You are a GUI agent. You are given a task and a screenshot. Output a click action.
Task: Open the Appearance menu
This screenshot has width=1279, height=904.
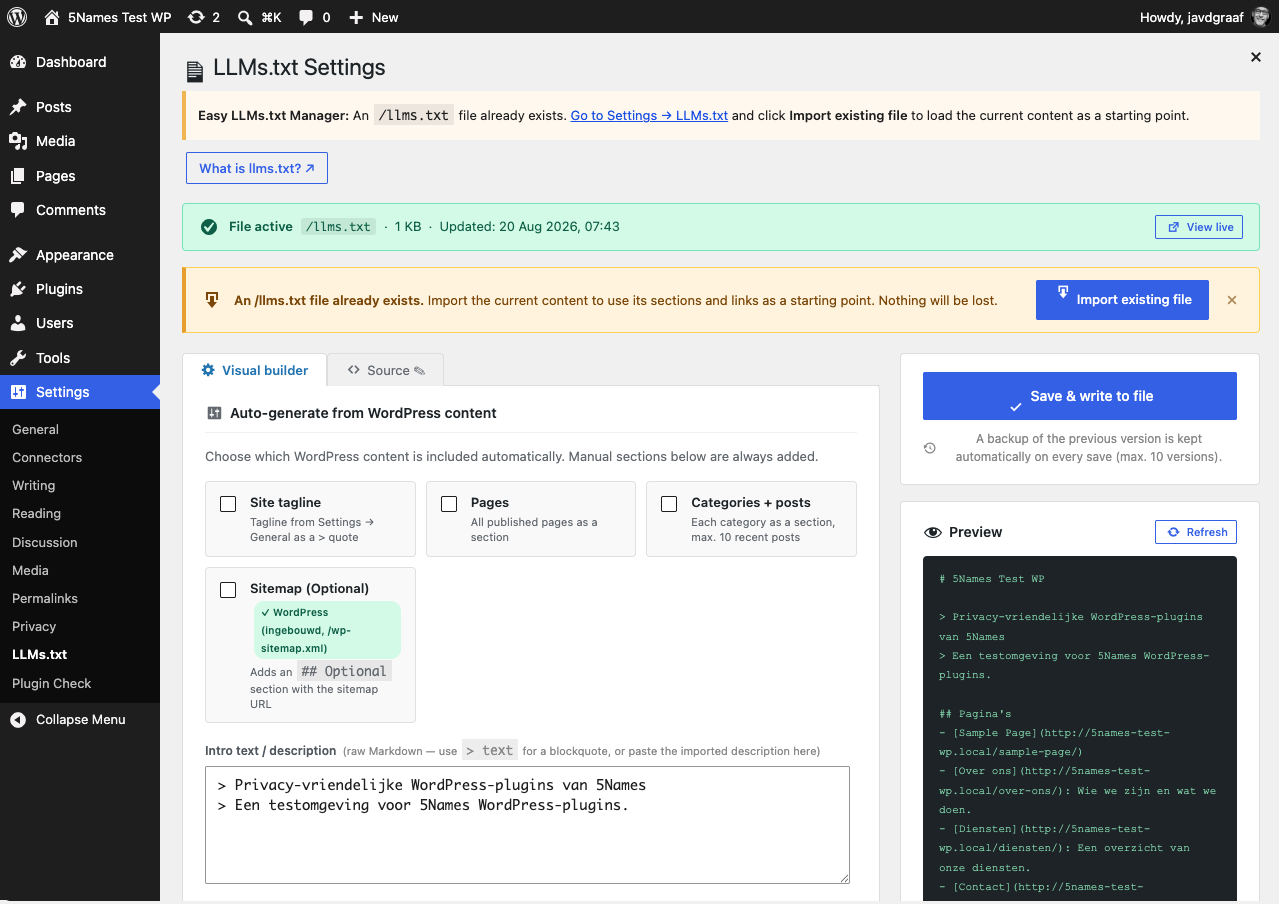[80, 255]
